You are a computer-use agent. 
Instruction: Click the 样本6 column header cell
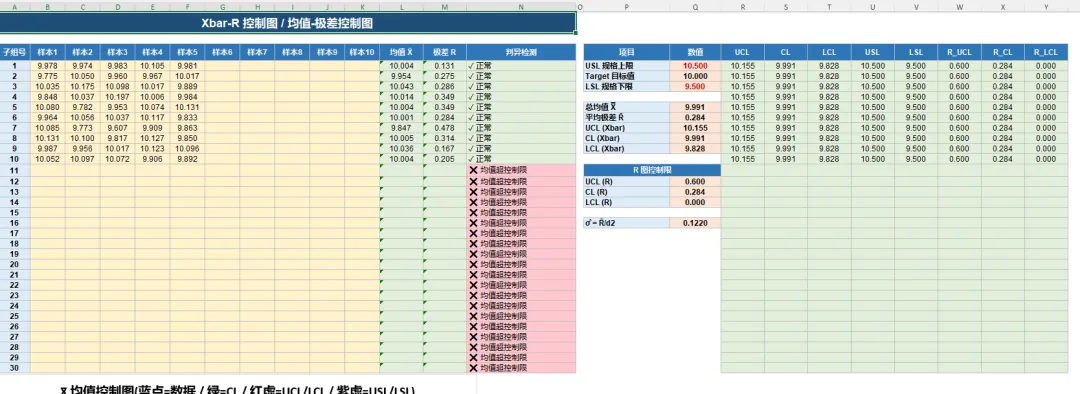coord(222,52)
